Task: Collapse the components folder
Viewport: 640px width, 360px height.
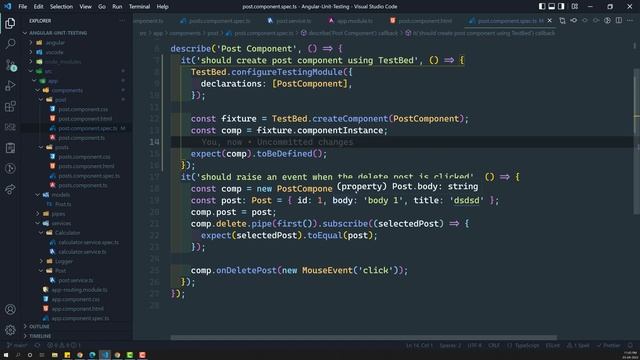Action: [38, 90]
